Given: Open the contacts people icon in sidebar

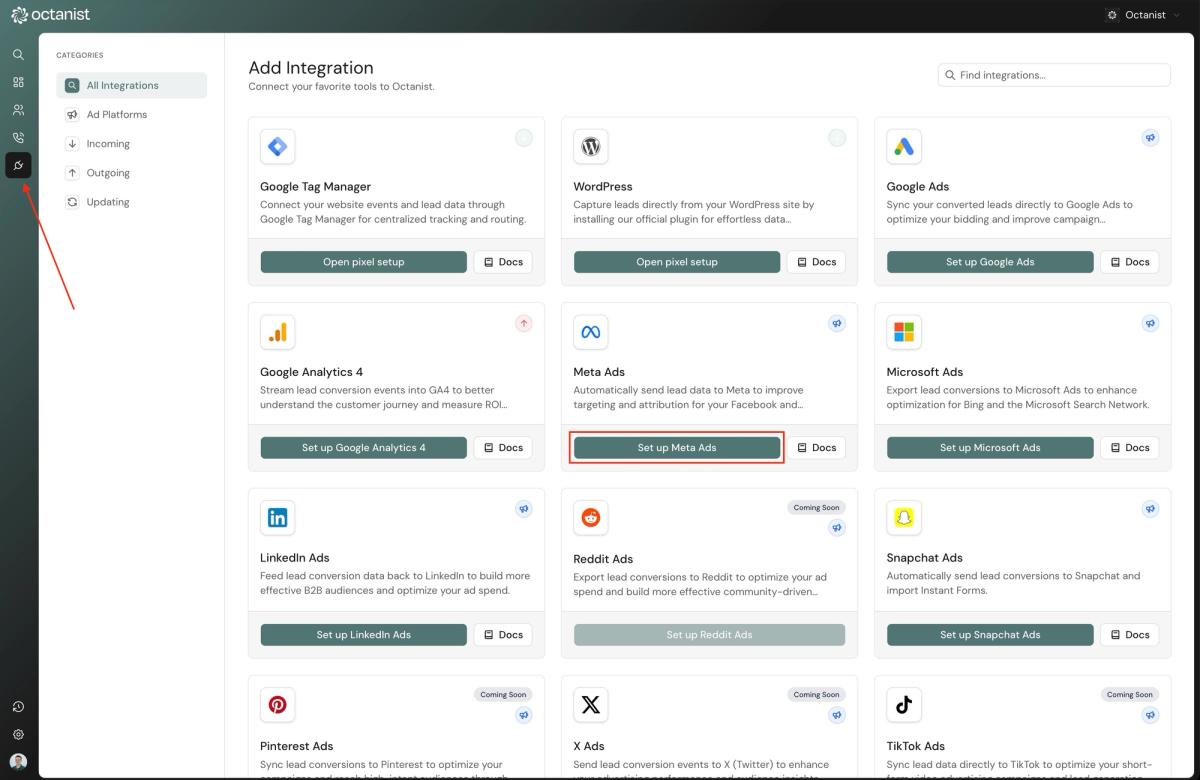Looking at the screenshot, I should [x=18, y=110].
